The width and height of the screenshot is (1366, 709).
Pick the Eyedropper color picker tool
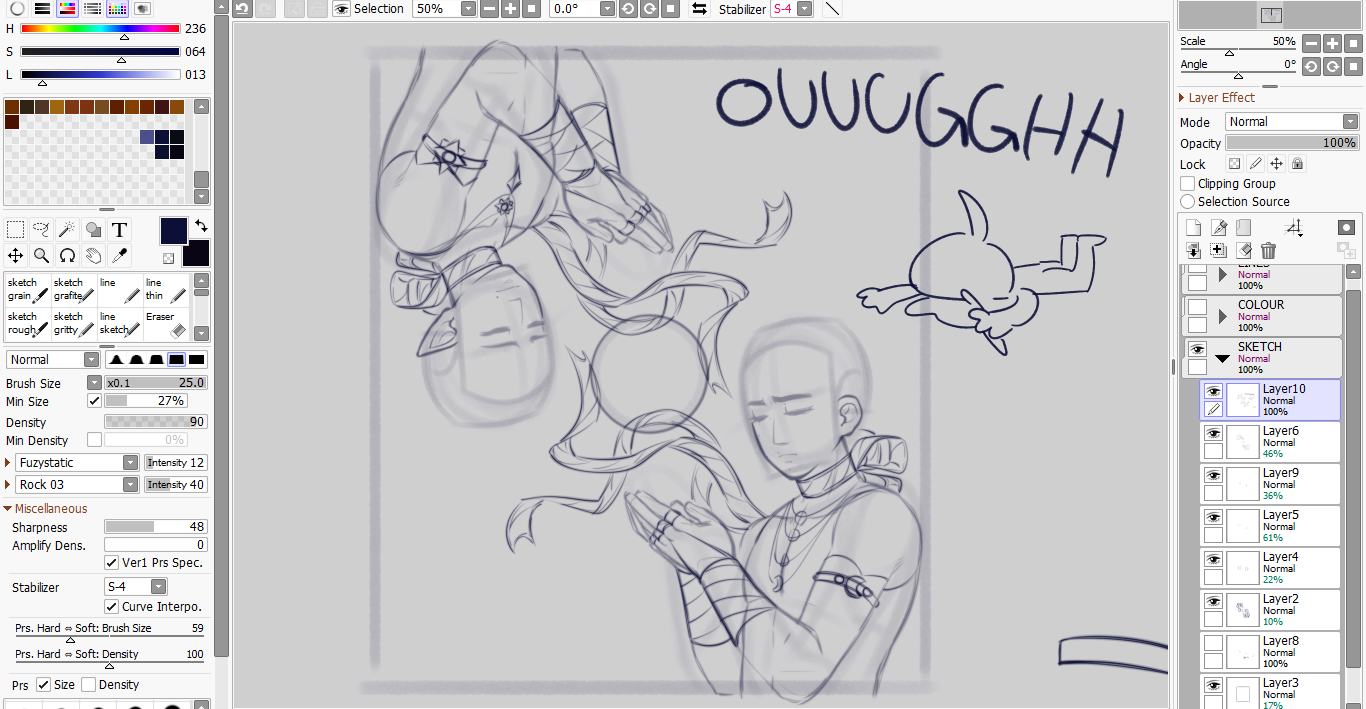click(118, 256)
